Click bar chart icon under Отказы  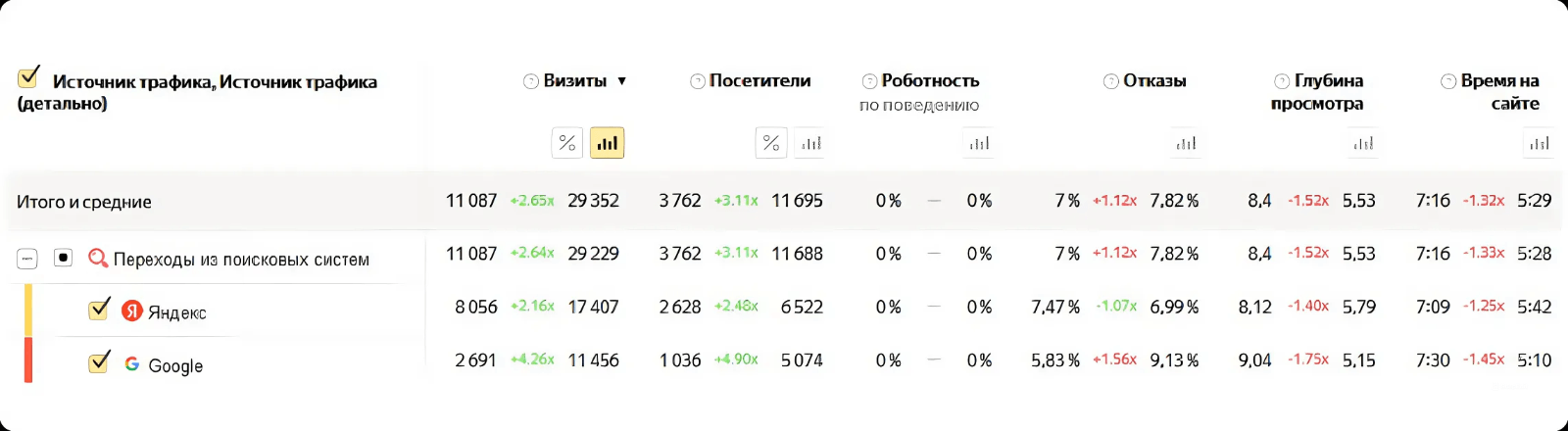[1186, 143]
